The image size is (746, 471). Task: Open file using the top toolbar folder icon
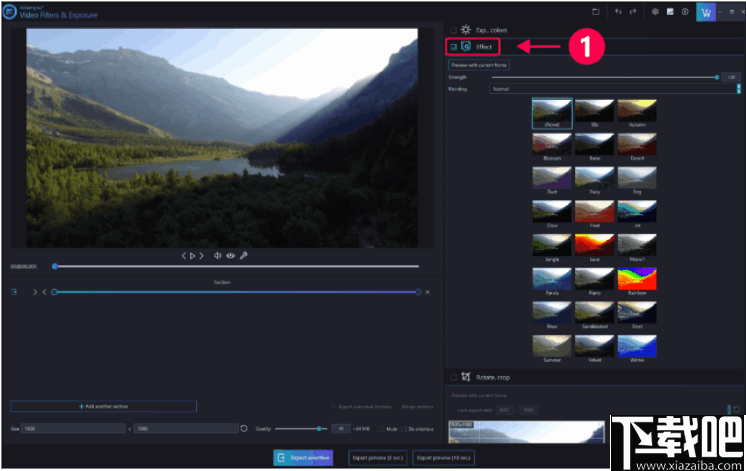[x=596, y=12]
